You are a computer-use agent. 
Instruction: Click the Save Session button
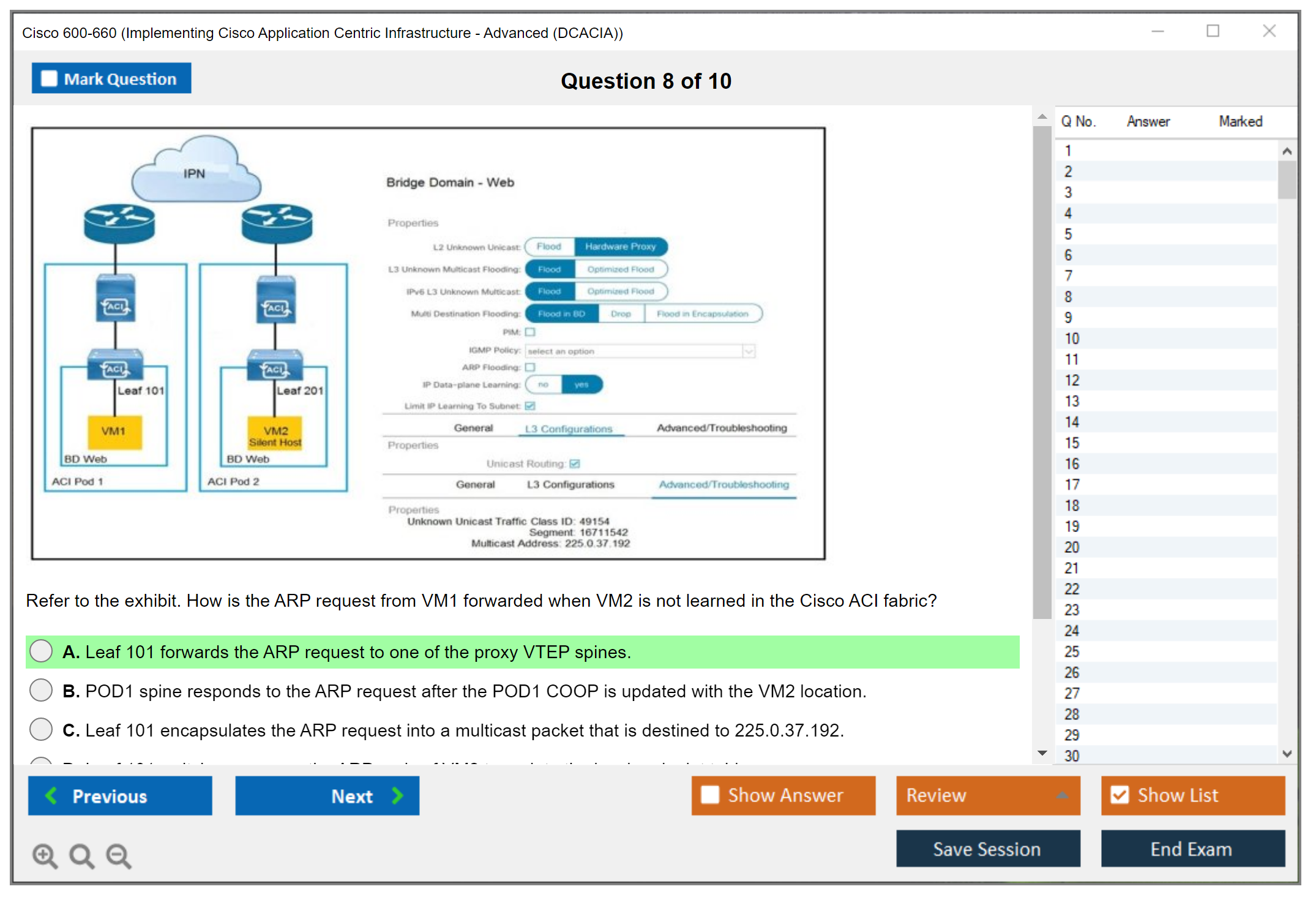(x=987, y=849)
